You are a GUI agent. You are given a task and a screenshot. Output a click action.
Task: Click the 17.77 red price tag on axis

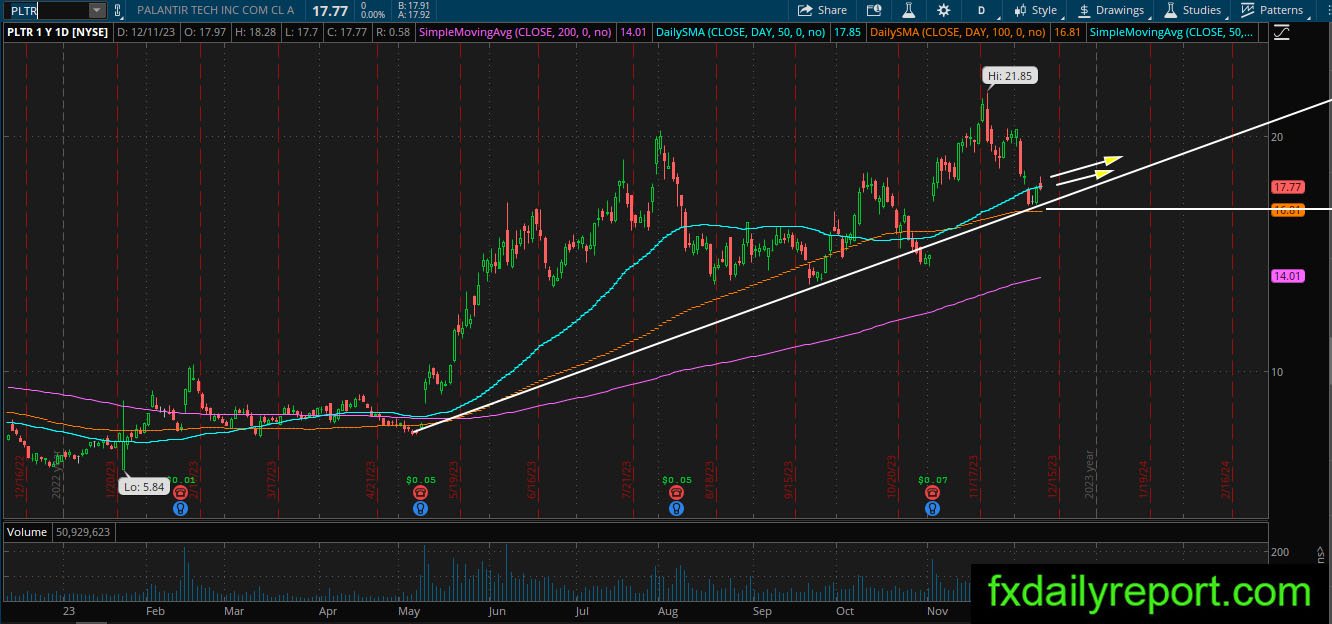point(1286,187)
